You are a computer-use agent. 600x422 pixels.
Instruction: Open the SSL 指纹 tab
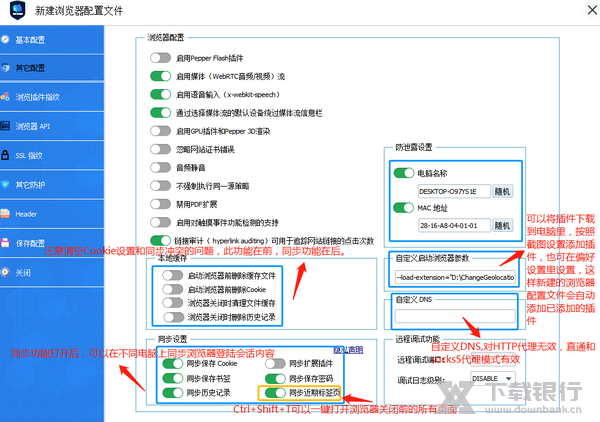pos(29,155)
